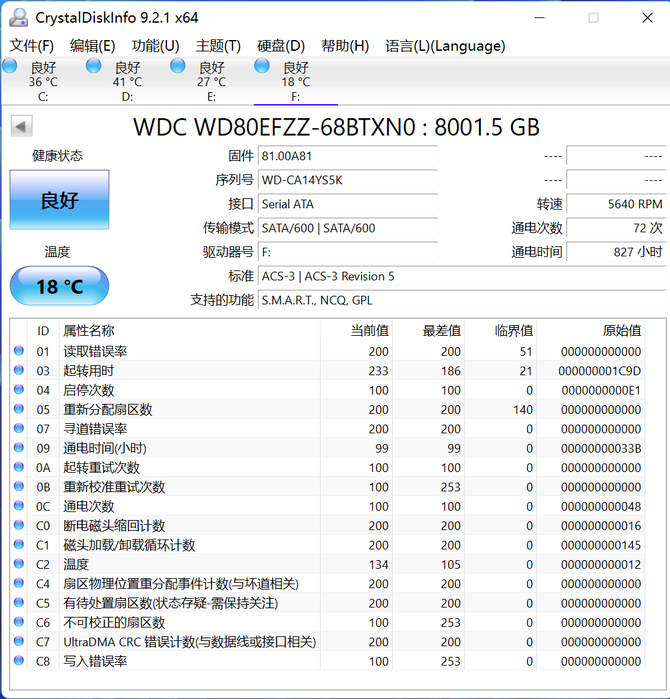Viewport: 670px width, 699px height.
Task: Click status dot for C2 温度
Action: click(19, 564)
